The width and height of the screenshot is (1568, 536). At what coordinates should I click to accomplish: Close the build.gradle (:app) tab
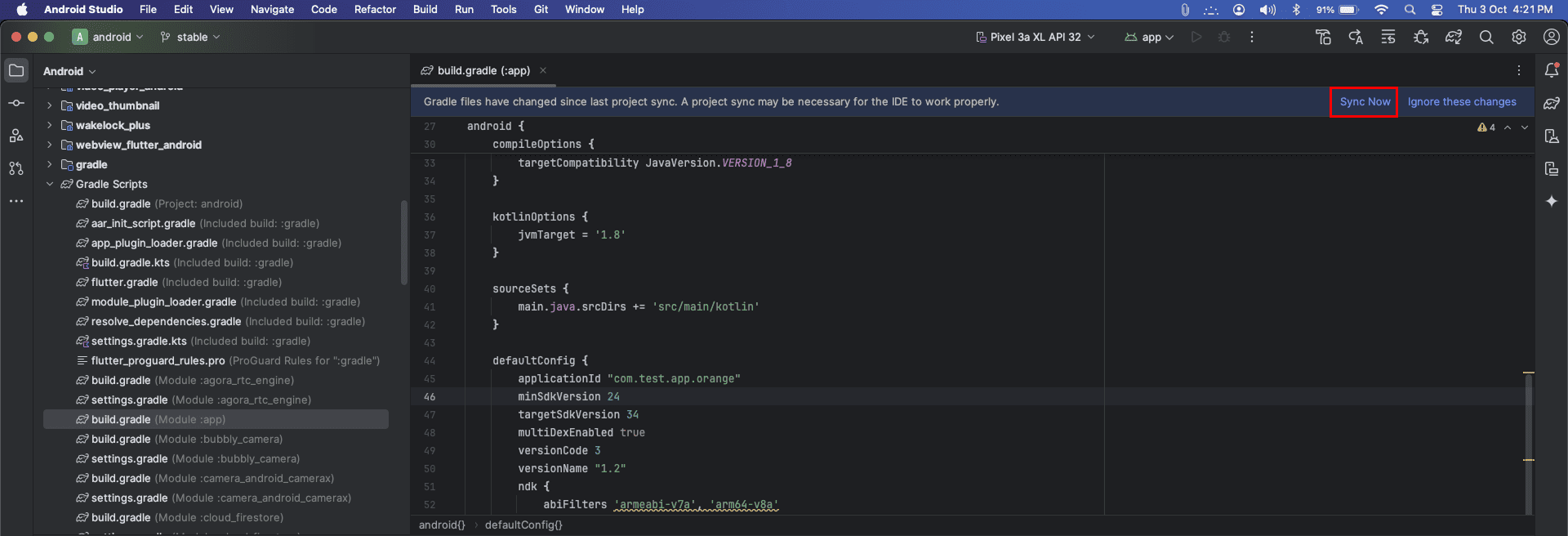click(x=543, y=71)
